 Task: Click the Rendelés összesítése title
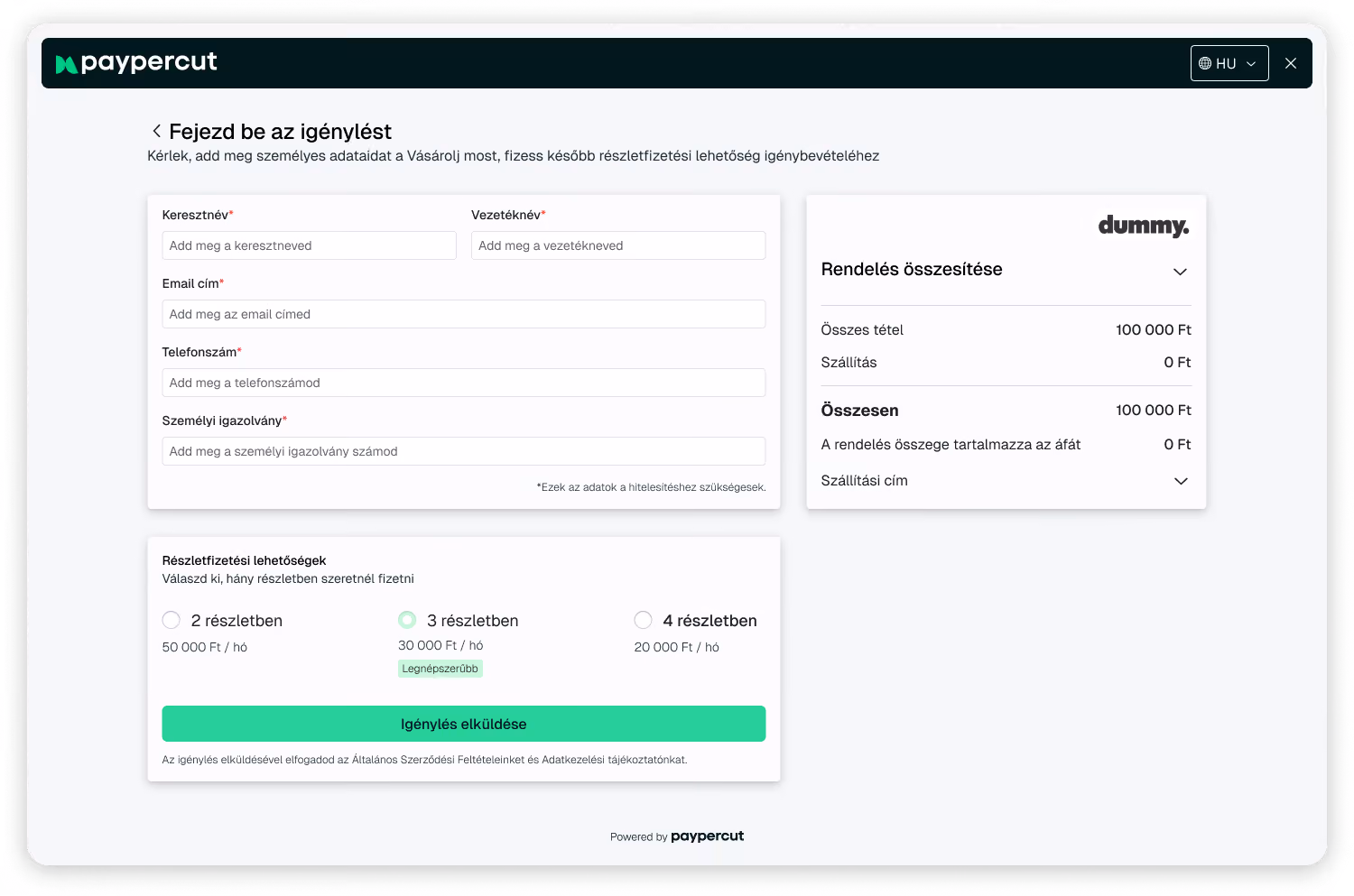912,270
